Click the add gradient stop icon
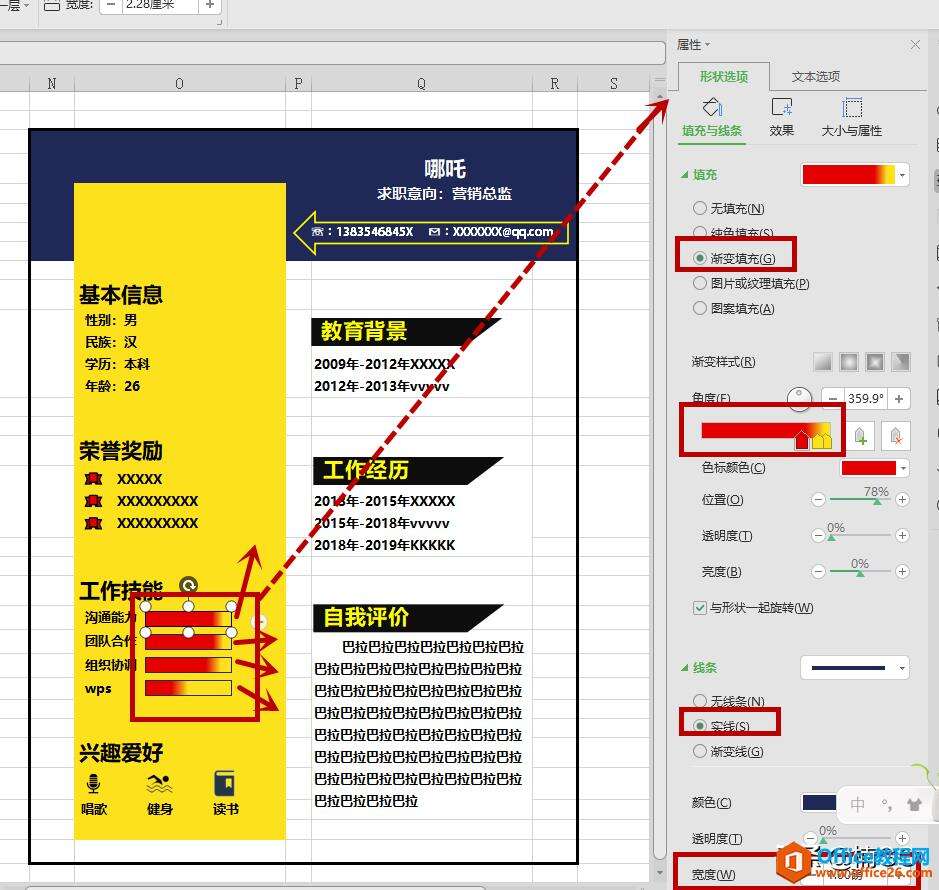Image resolution: width=939 pixels, height=890 pixels. click(x=860, y=435)
